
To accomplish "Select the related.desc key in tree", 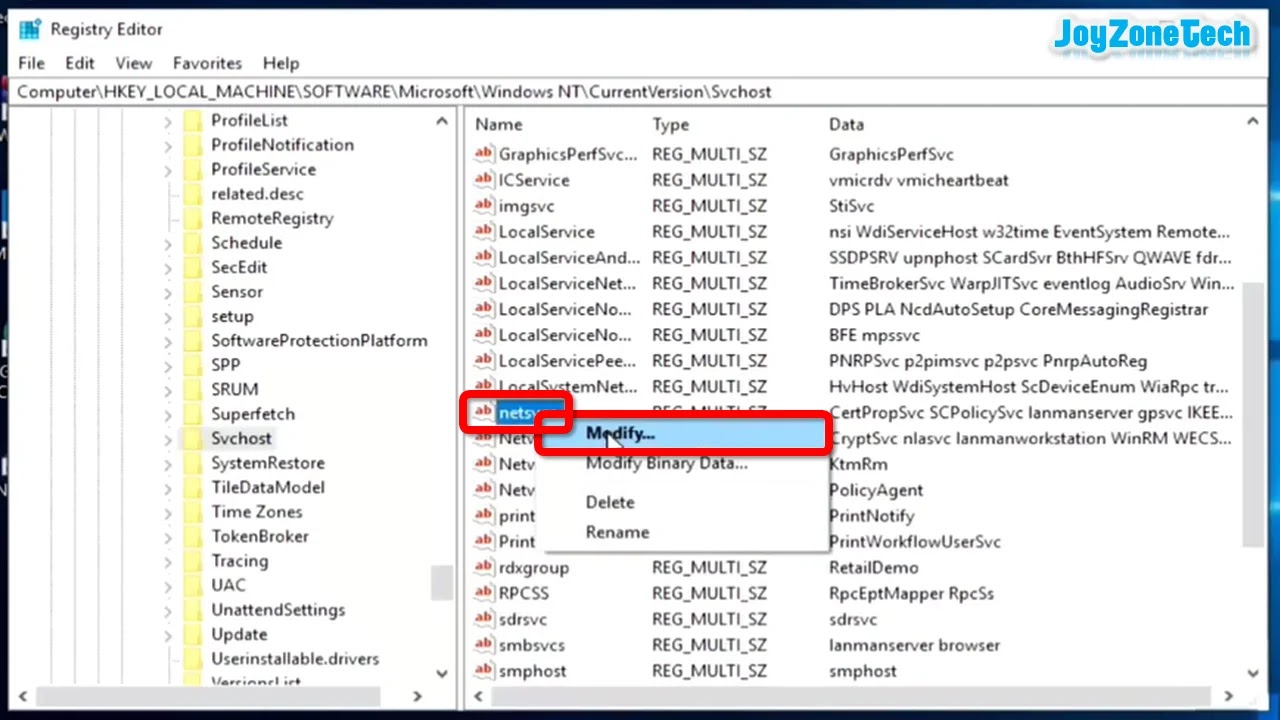I will pos(257,194).
